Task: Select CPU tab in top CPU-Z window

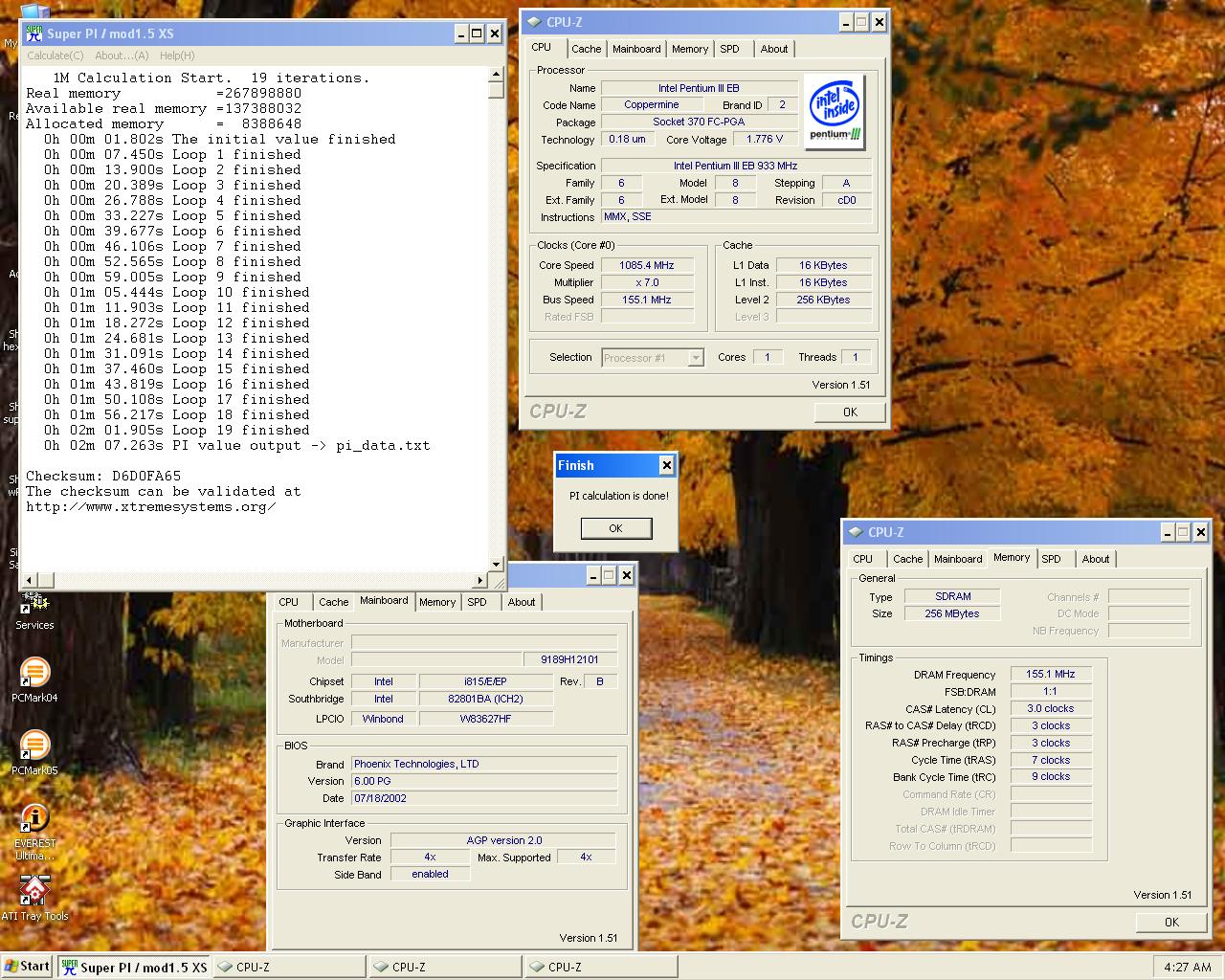Action: 542,47
